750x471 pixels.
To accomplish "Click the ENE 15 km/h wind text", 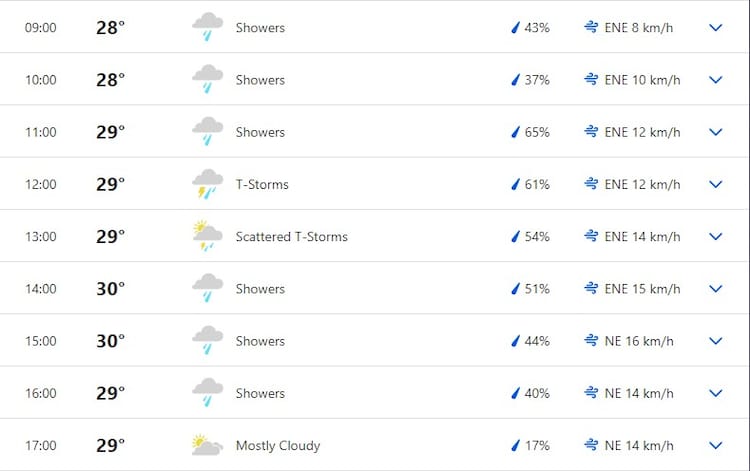I will pos(642,289).
